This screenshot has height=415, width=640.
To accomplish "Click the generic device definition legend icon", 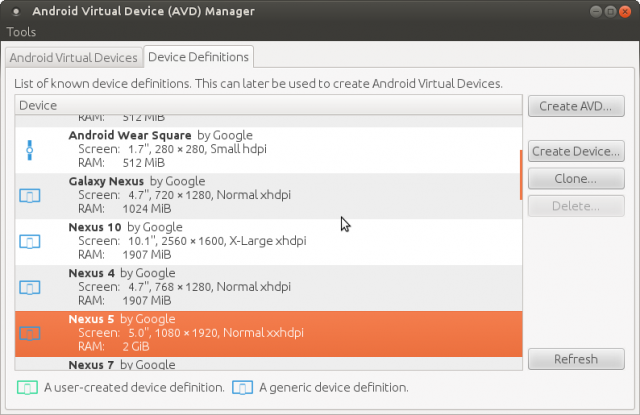I will 241,387.
